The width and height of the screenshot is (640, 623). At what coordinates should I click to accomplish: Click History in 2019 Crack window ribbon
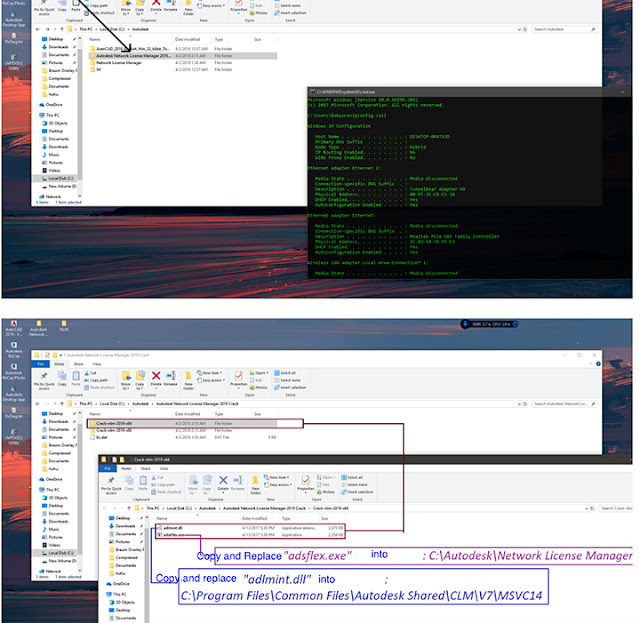[258, 387]
